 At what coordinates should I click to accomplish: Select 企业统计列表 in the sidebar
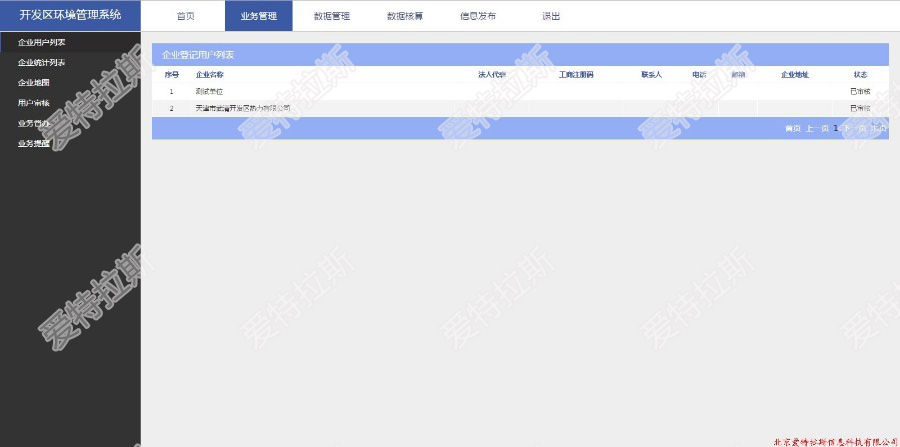tap(42, 63)
